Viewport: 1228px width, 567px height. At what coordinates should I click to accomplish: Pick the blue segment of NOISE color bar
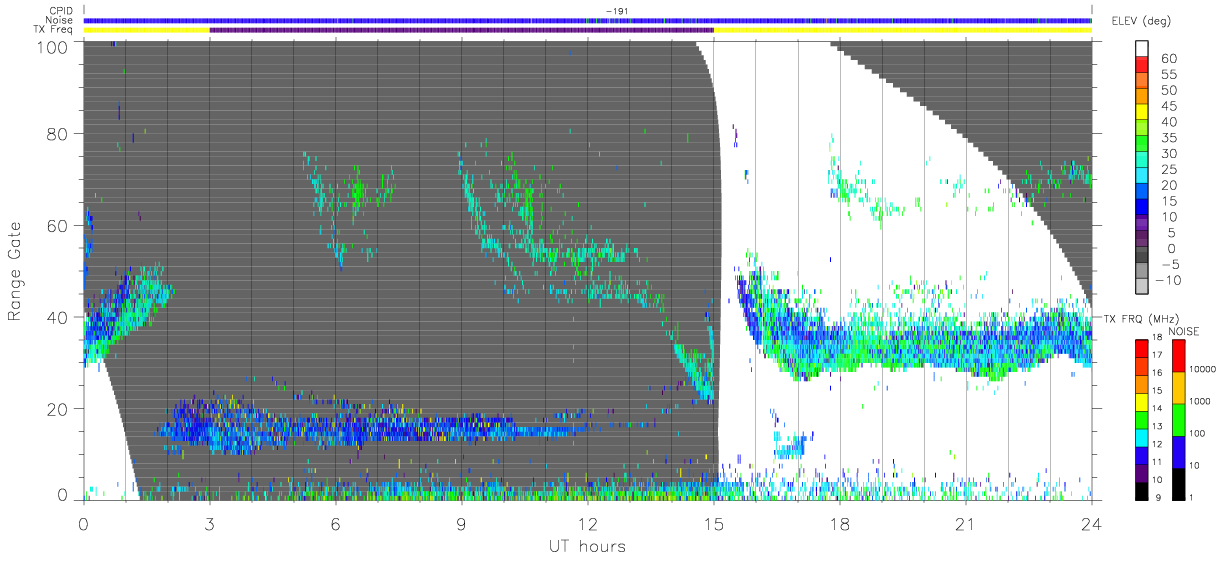(x=1179, y=452)
